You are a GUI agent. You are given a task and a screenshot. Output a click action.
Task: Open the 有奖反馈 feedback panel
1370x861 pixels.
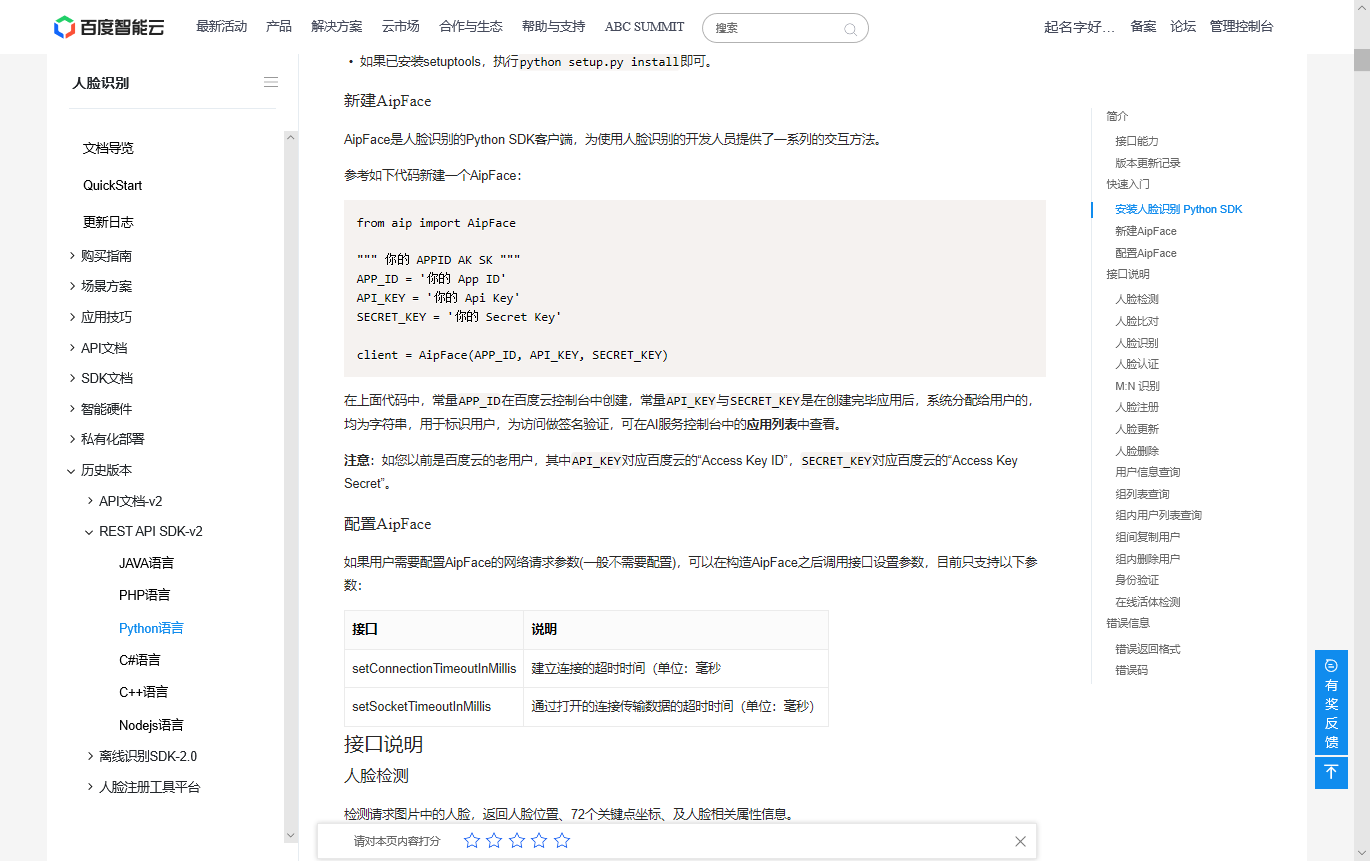tap(1331, 713)
